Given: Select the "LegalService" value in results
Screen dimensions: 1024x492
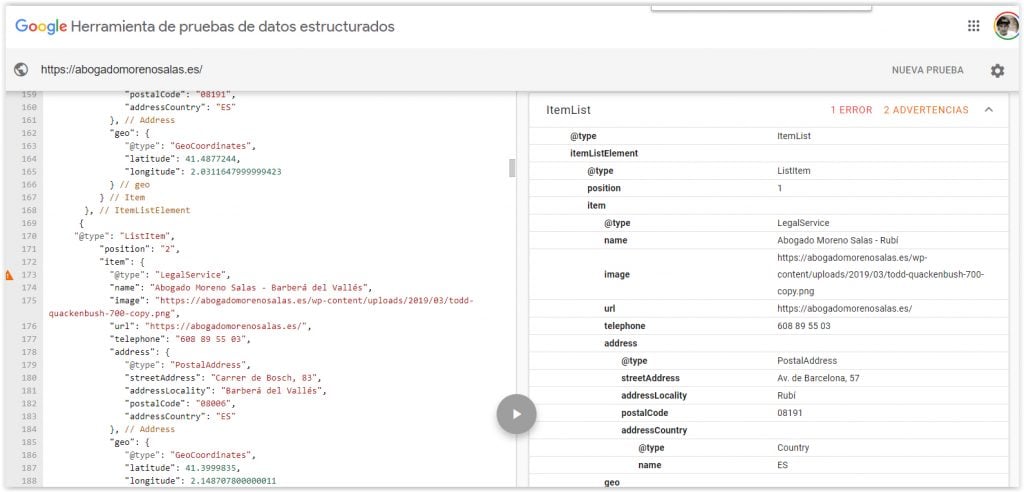Looking at the screenshot, I should (803, 223).
